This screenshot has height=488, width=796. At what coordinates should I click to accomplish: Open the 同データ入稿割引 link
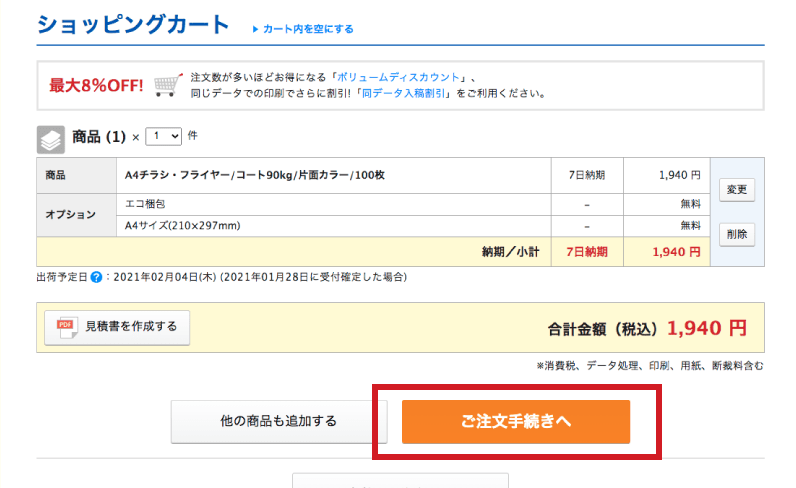click(x=405, y=93)
